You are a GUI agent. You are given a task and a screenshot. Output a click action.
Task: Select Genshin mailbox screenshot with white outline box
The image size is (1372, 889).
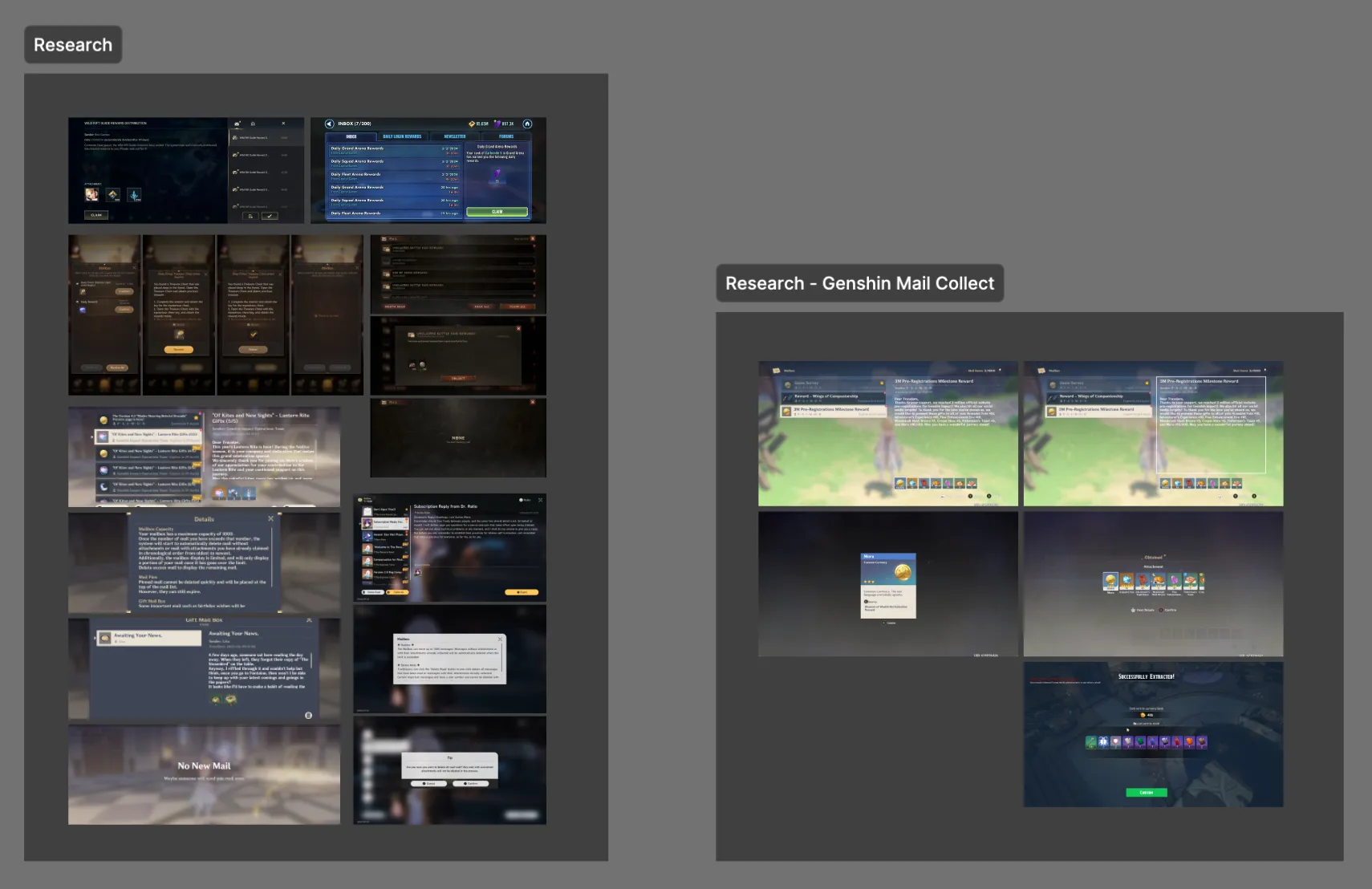pyautogui.click(x=1153, y=434)
